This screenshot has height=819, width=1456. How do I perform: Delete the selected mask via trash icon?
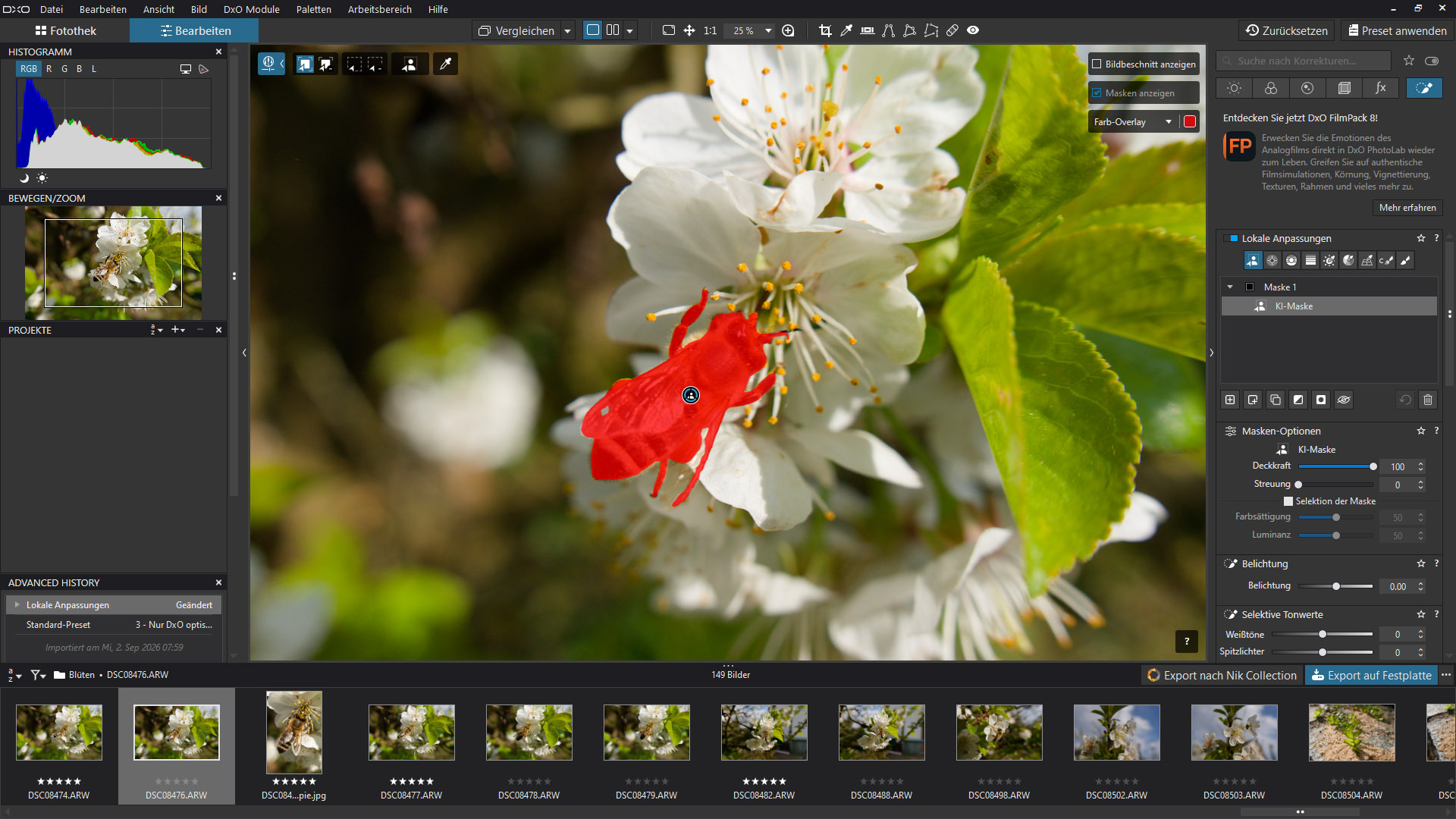click(x=1428, y=400)
